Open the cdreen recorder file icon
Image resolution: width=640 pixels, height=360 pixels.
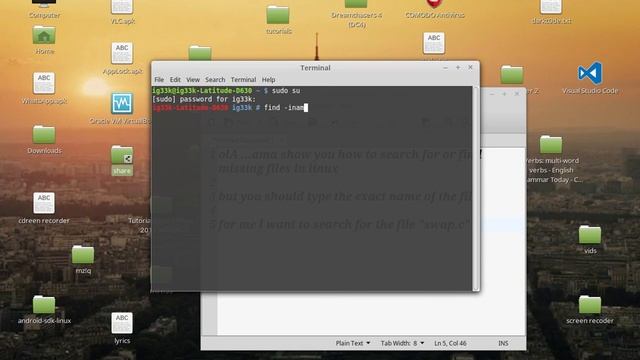tap(44, 203)
